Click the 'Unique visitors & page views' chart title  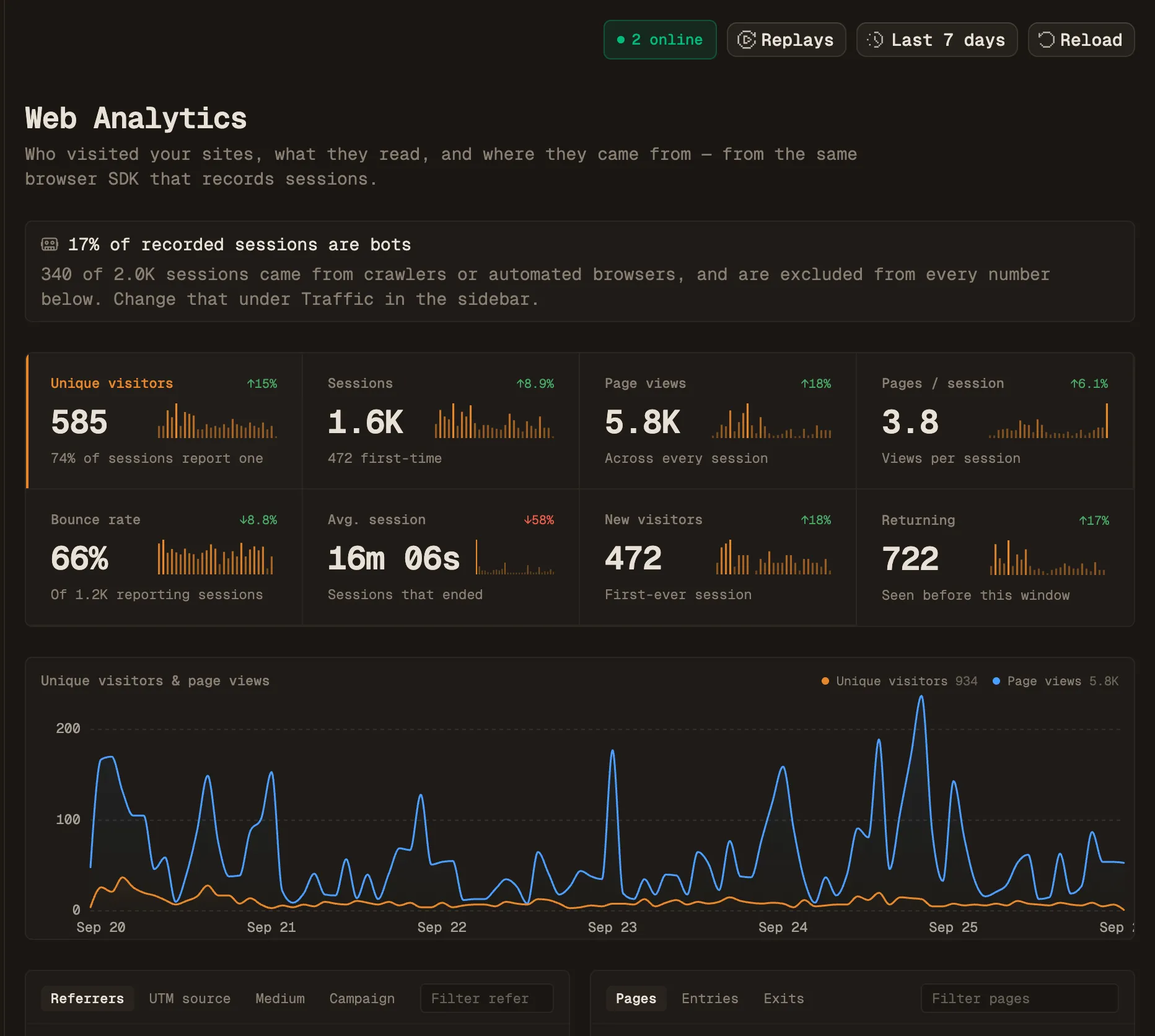coord(155,681)
